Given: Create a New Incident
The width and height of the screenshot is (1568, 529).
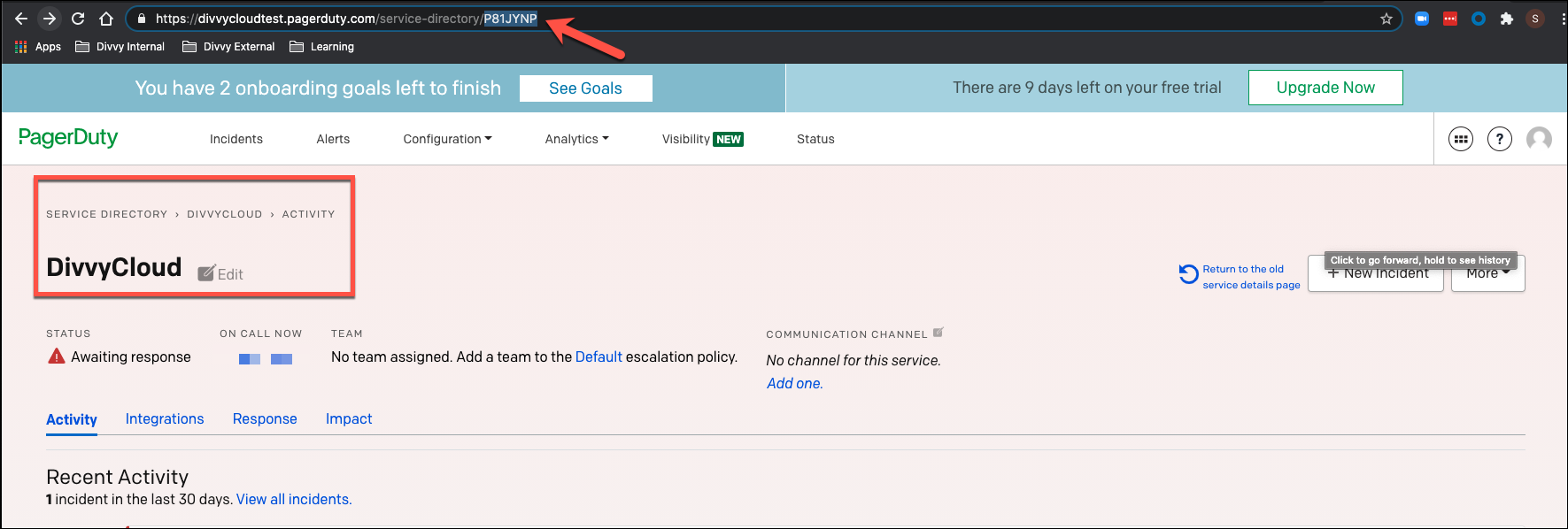Looking at the screenshot, I should click(1376, 274).
